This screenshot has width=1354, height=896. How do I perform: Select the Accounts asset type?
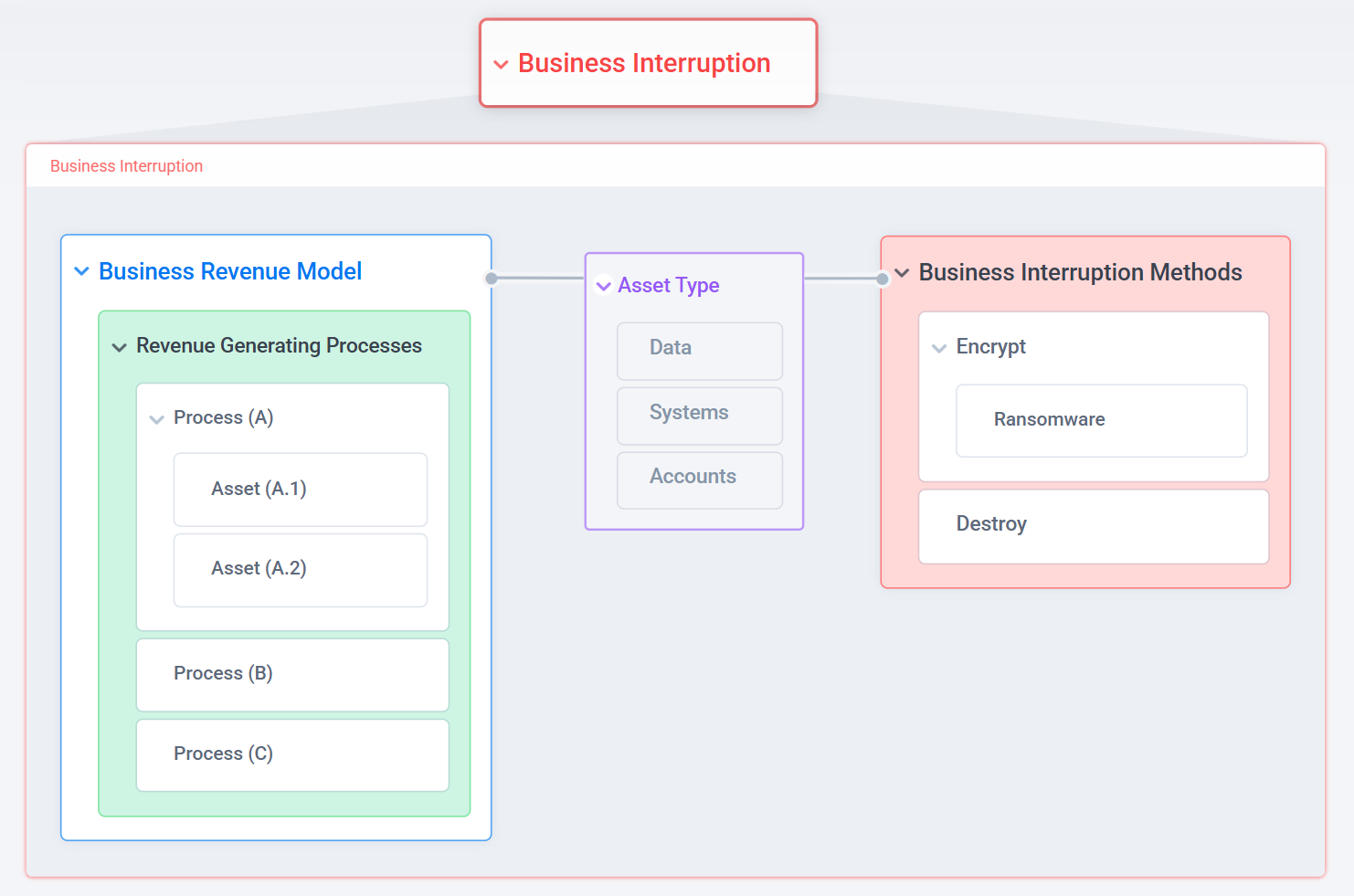coord(699,479)
